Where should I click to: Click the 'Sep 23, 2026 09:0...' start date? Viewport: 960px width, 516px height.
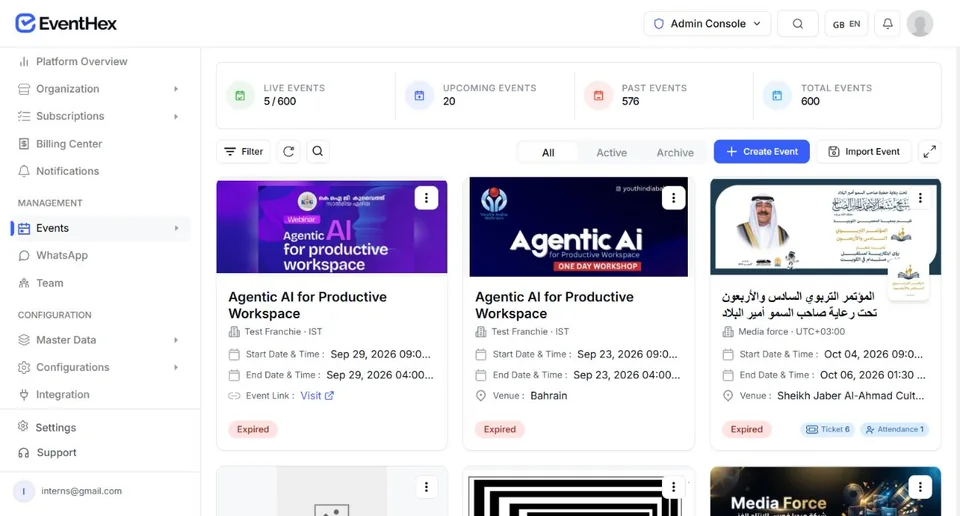point(627,354)
